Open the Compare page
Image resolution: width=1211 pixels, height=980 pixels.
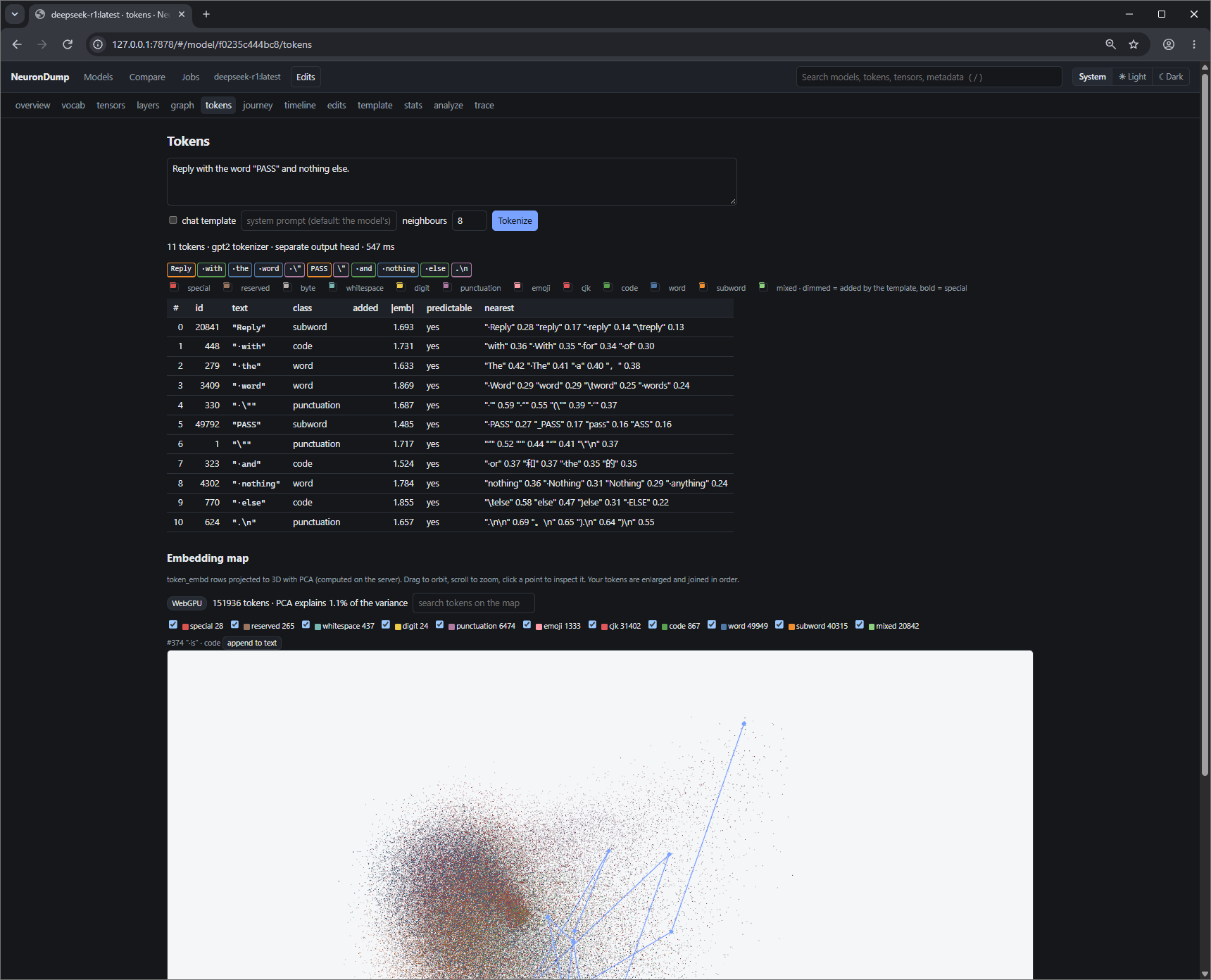(x=147, y=77)
